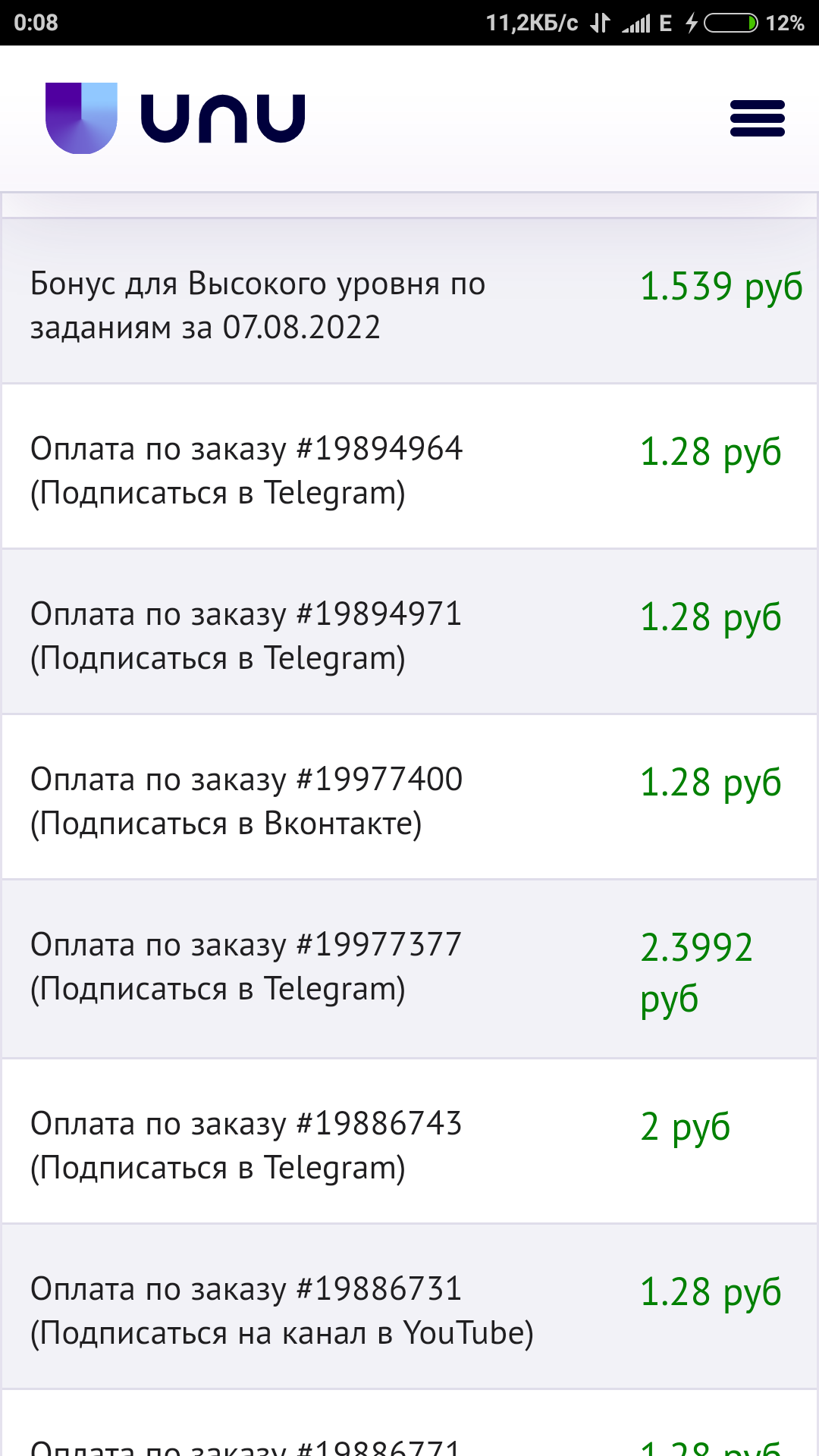Tap the 12% battery percentage text

785,23
